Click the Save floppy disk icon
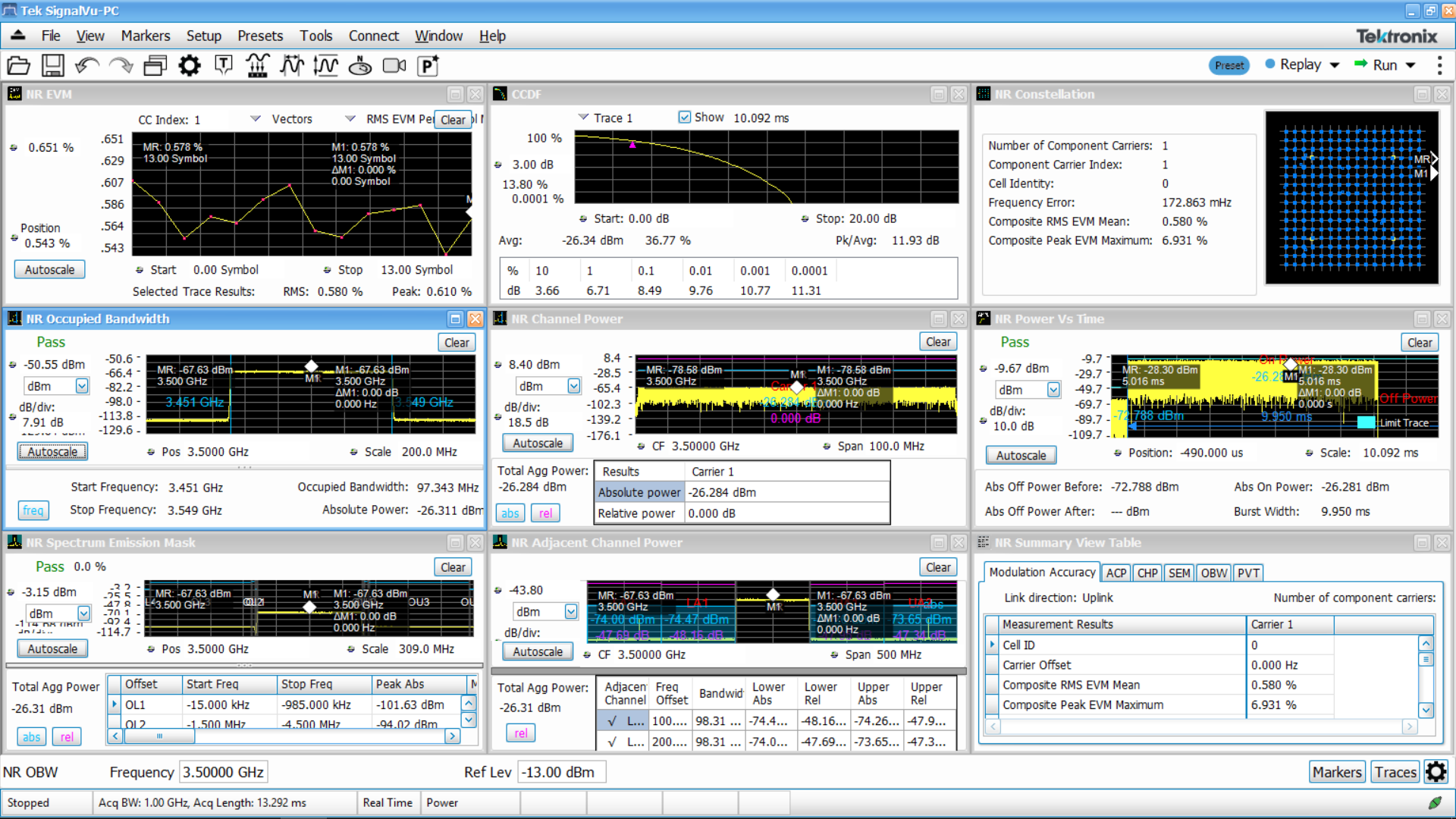 [52, 66]
